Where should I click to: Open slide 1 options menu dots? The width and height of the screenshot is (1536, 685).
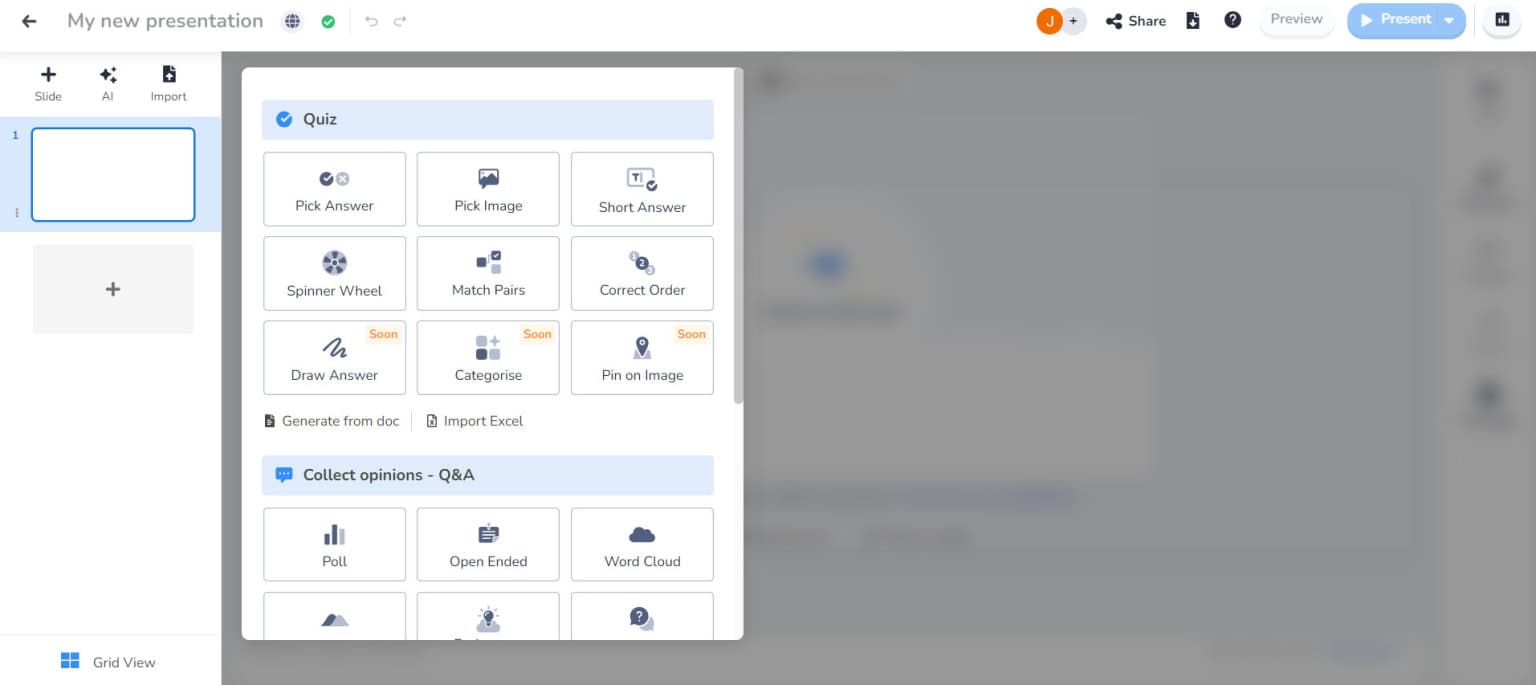[x=17, y=212]
